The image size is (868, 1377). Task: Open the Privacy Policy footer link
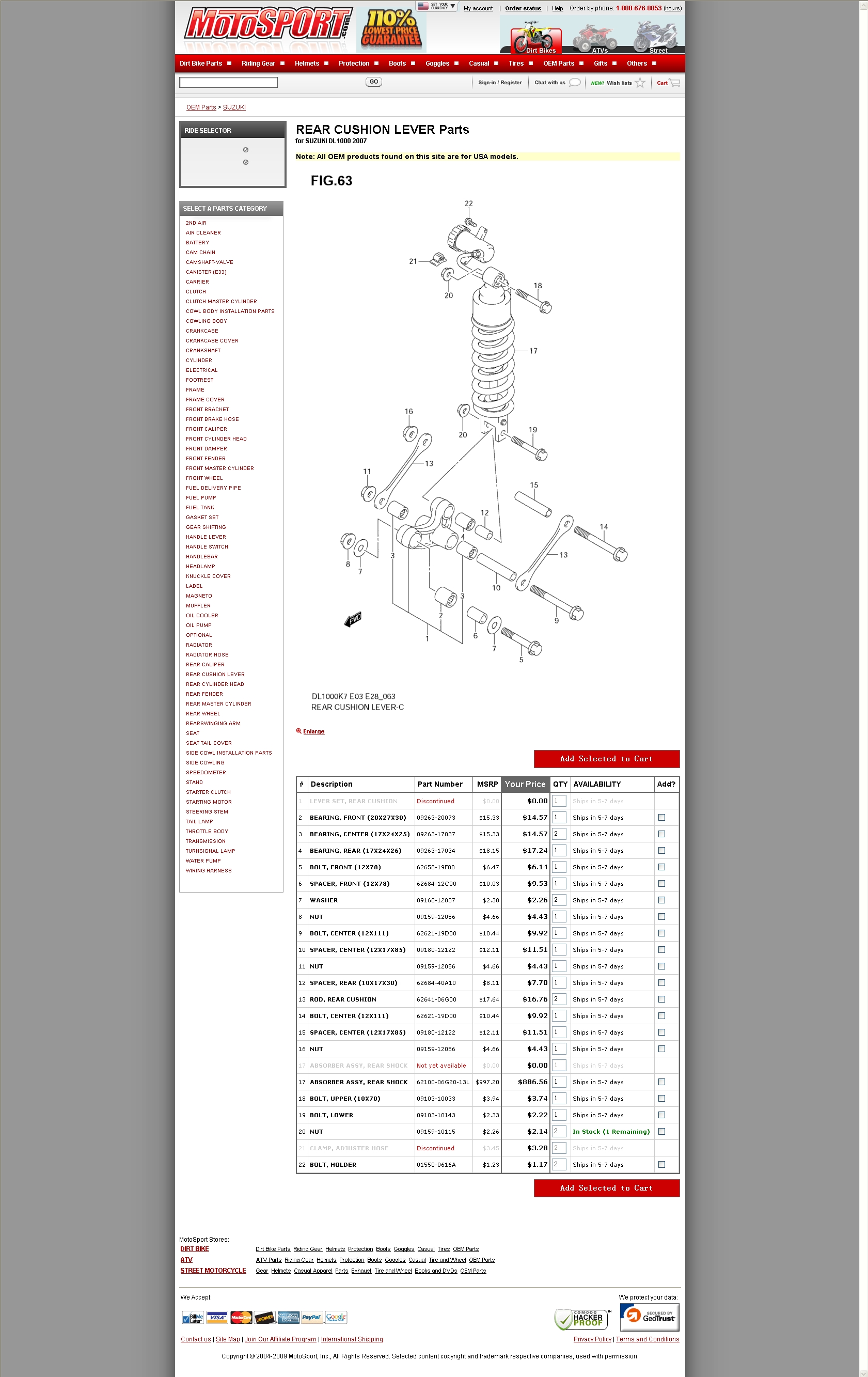click(592, 1339)
